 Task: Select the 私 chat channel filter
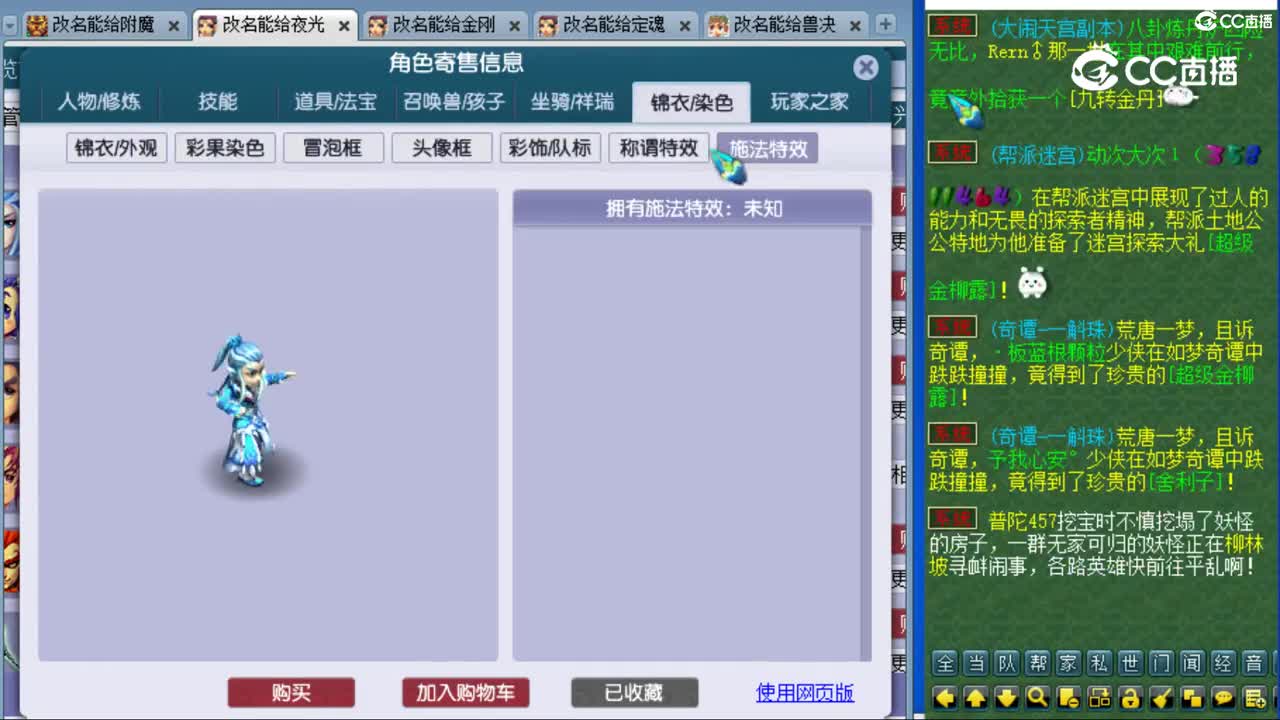pos(1099,663)
